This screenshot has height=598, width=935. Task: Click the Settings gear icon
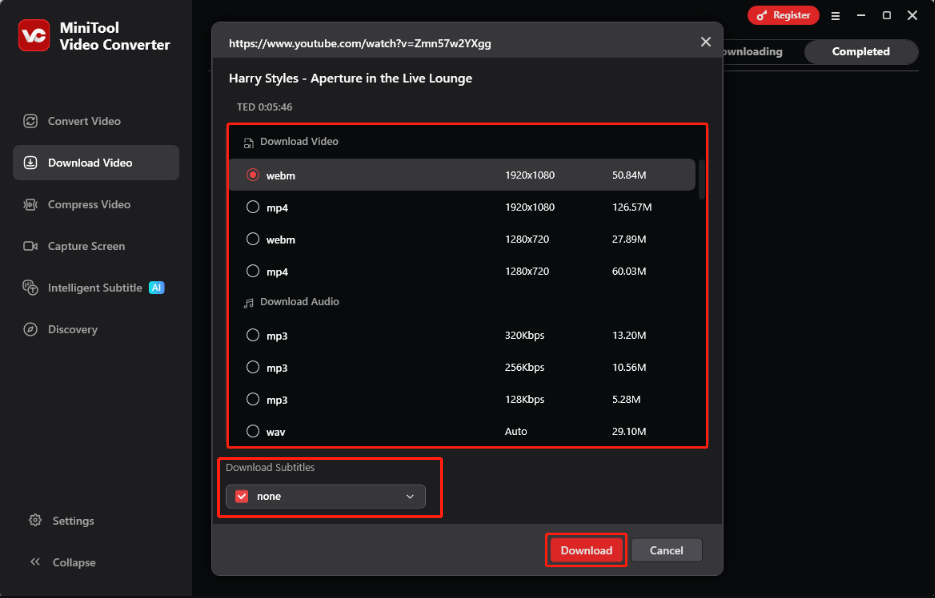(35, 520)
